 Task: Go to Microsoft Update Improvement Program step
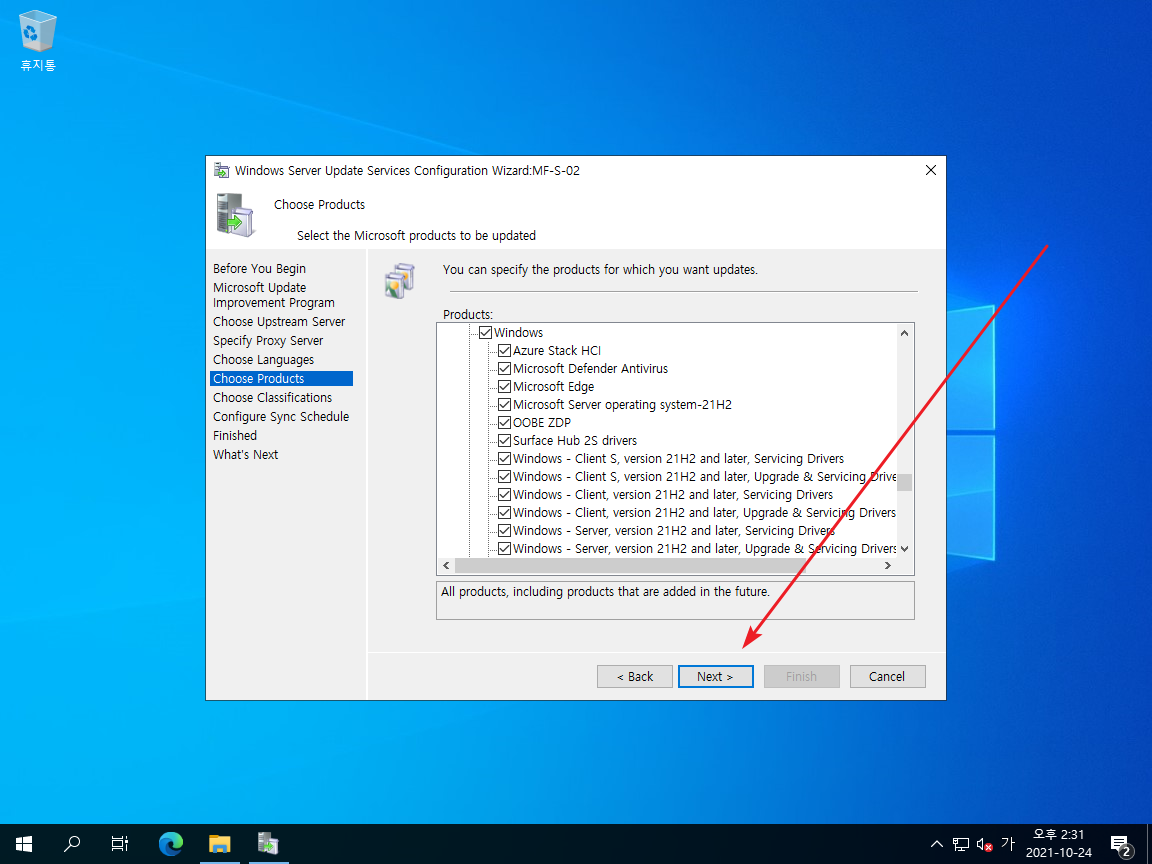(273, 295)
